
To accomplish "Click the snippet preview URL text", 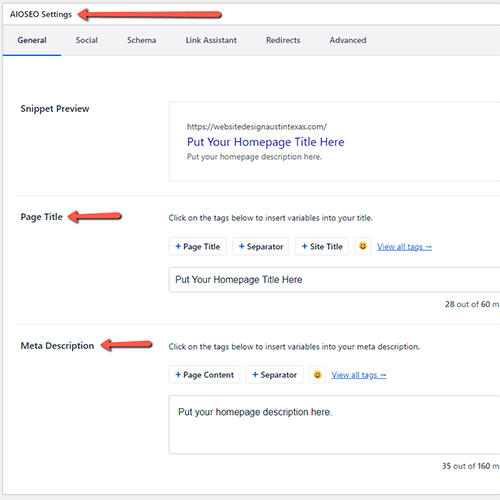I will [257, 127].
